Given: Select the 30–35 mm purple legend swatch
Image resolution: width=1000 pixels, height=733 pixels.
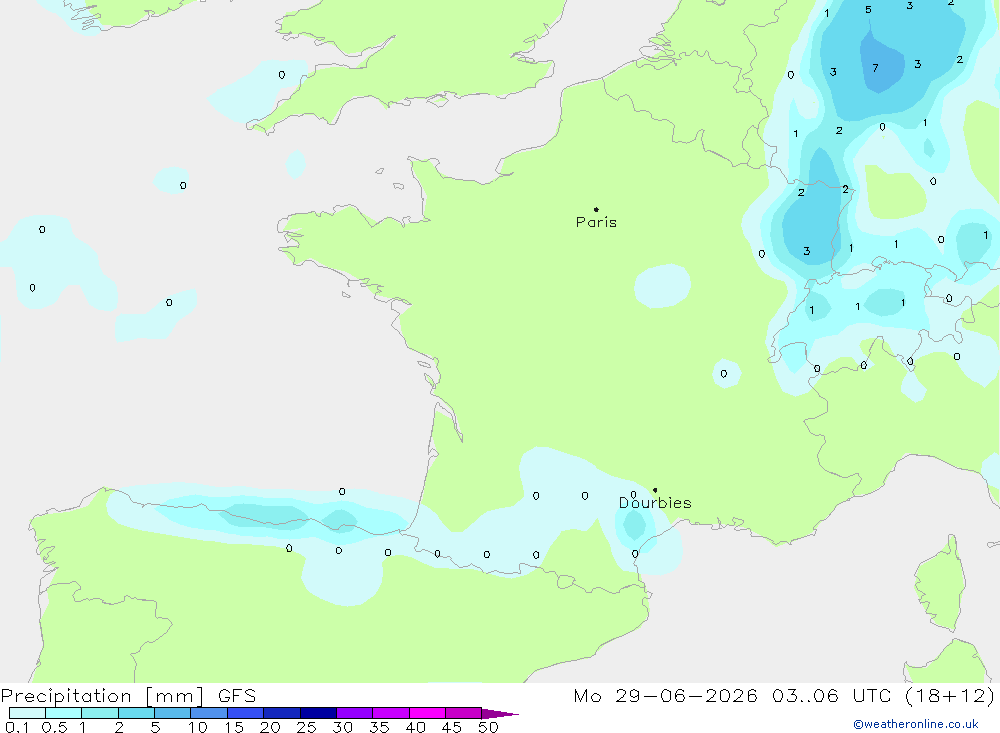Looking at the screenshot, I should 355,713.
